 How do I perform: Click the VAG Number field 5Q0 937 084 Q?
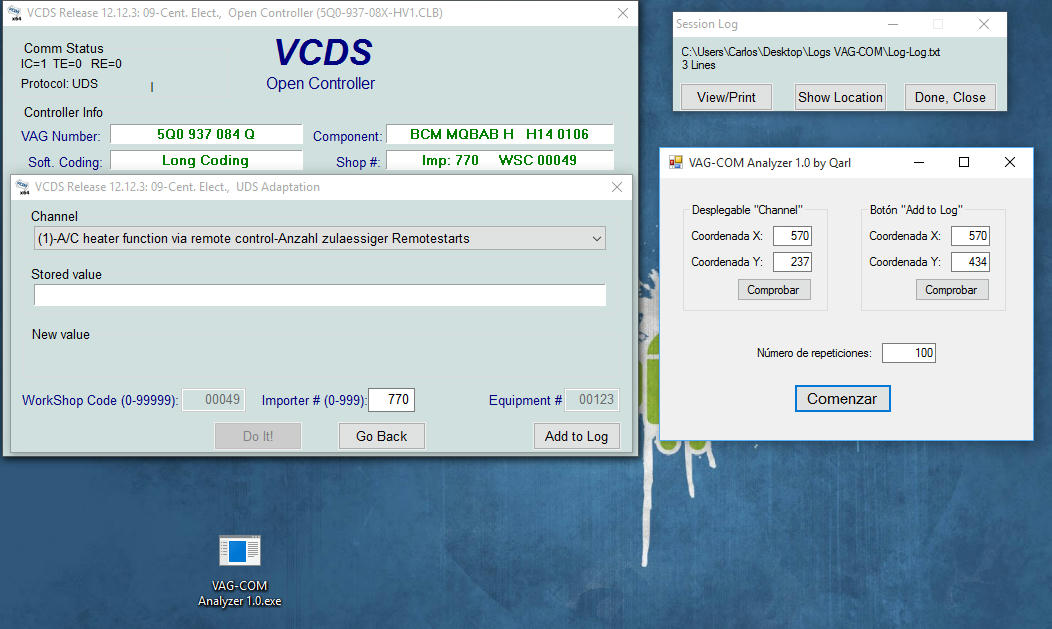pyautogui.click(x=206, y=134)
